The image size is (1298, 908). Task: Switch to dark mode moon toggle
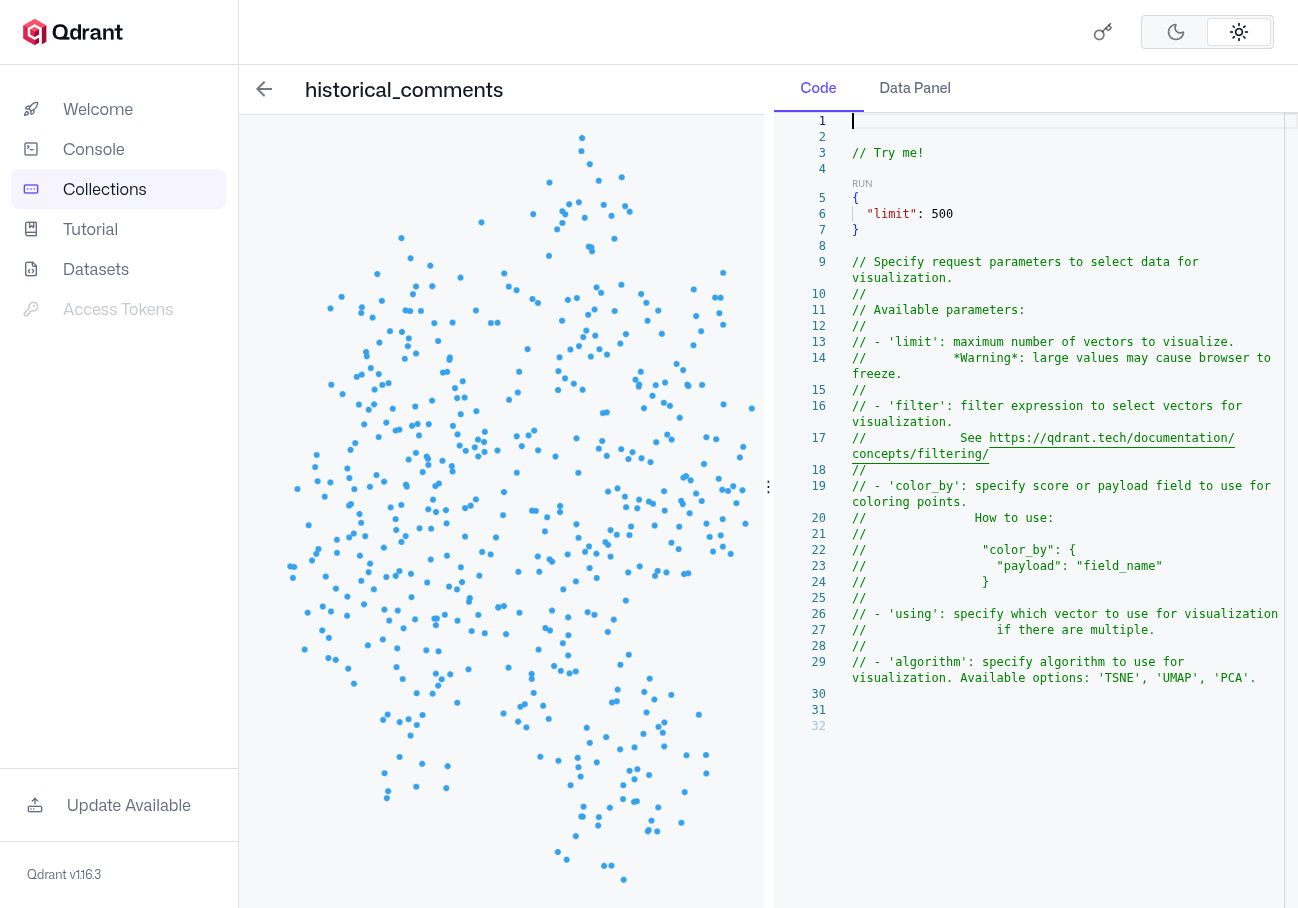1175,32
